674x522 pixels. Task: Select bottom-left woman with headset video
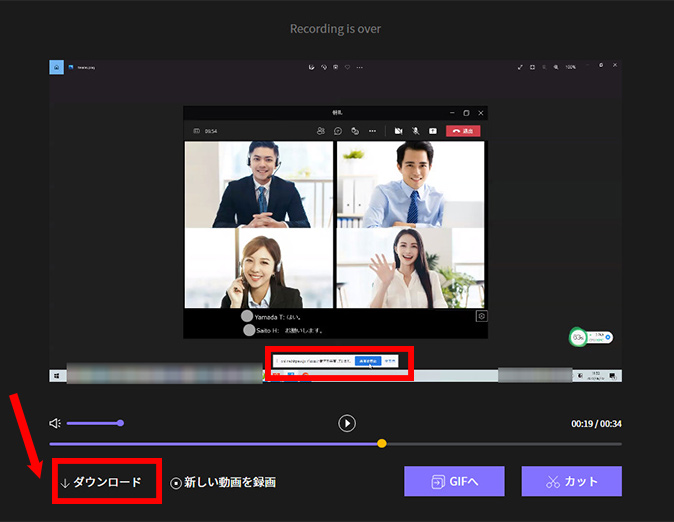(x=259, y=268)
